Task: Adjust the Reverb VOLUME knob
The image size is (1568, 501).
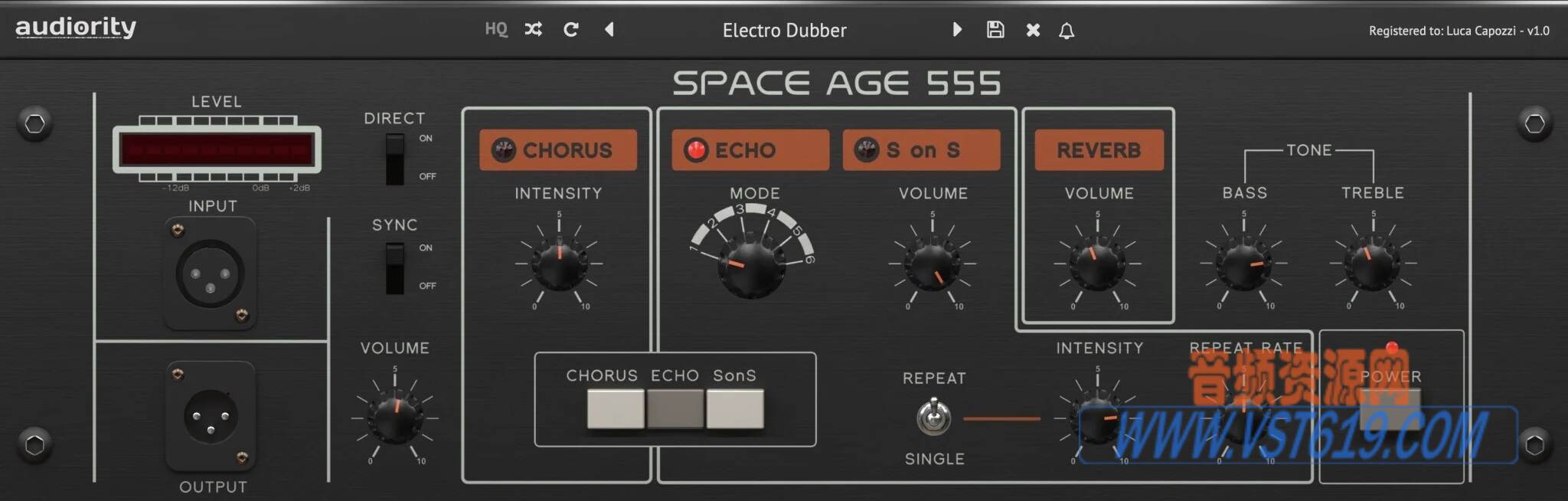Action: pyautogui.click(x=1097, y=263)
